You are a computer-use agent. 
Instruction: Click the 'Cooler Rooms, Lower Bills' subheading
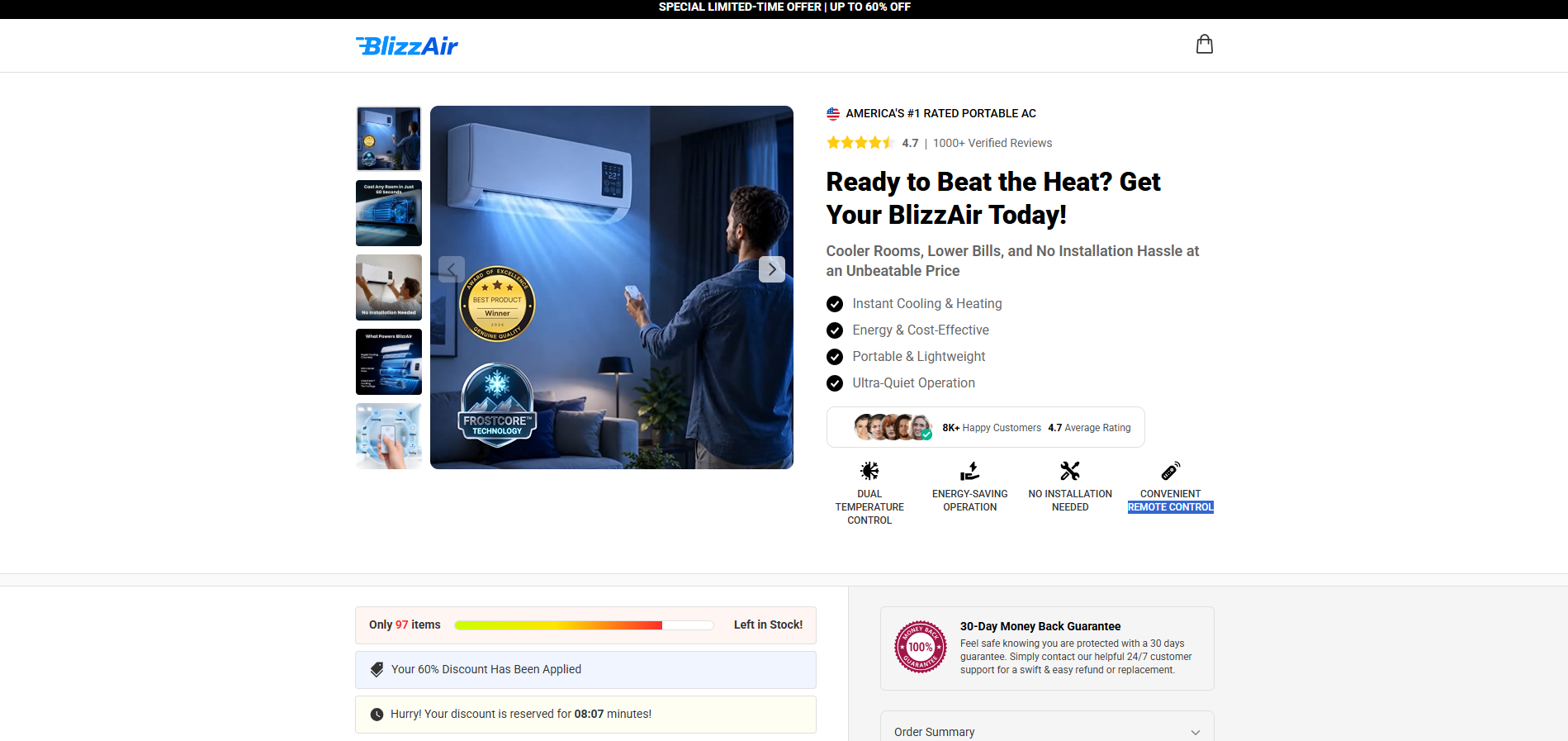(1012, 261)
